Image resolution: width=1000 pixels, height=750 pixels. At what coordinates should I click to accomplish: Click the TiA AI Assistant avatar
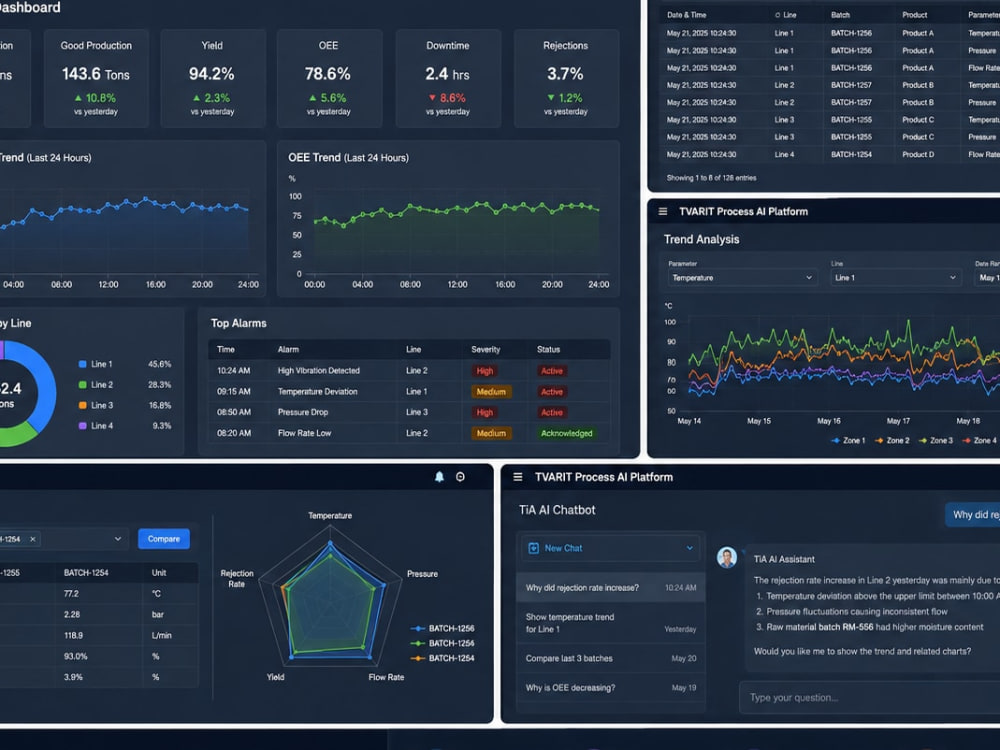pos(727,557)
